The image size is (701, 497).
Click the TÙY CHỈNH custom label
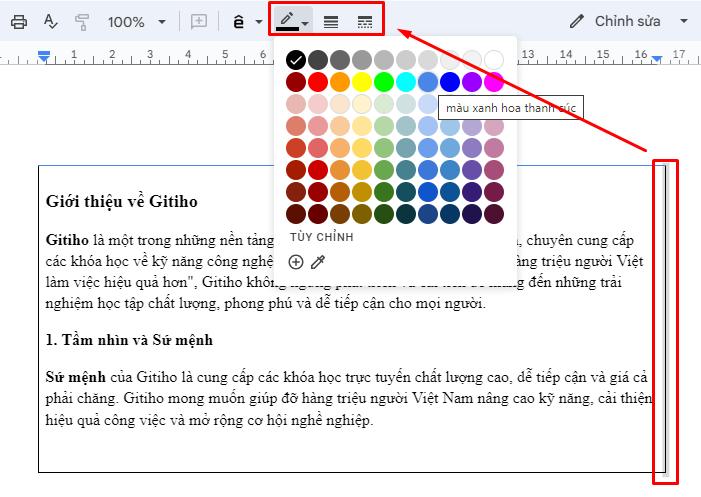pyautogui.click(x=321, y=237)
